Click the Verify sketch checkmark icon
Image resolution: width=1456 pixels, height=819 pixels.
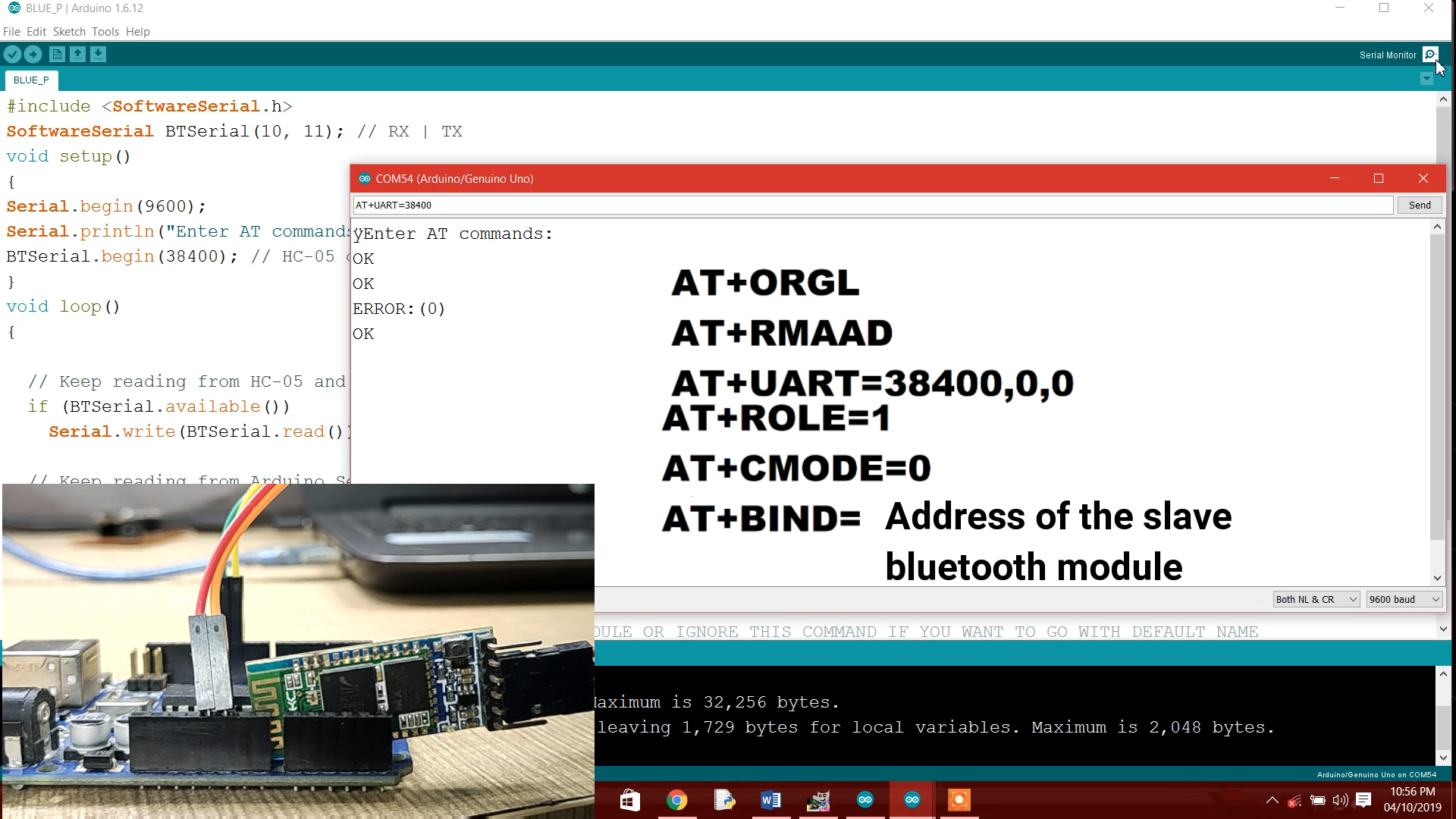pyautogui.click(x=12, y=54)
